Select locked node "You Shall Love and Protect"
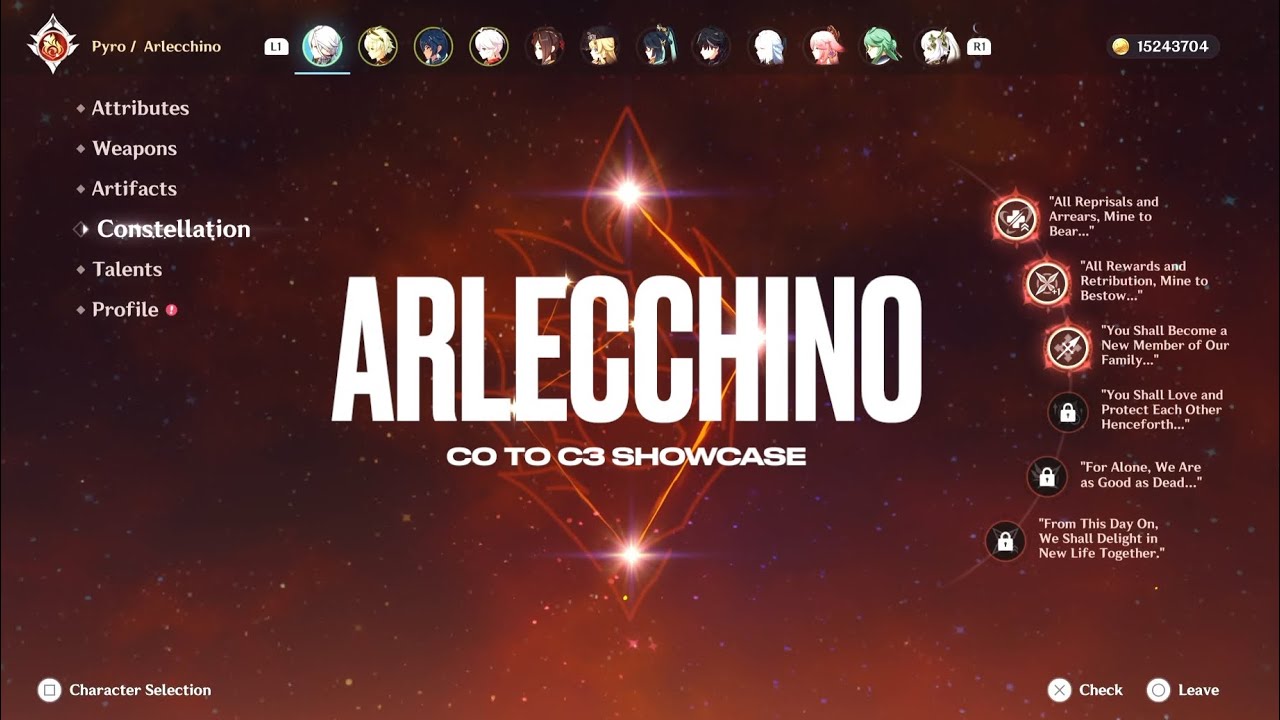The image size is (1280, 720). pyautogui.click(x=1068, y=412)
